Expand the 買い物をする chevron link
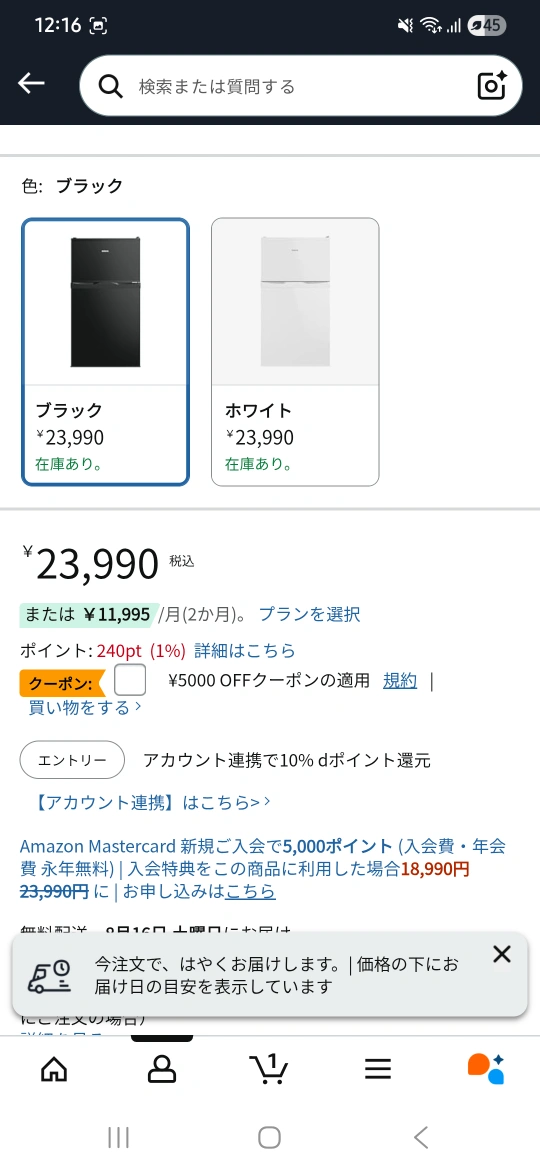The width and height of the screenshot is (540, 1170). click(x=84, y=707)
